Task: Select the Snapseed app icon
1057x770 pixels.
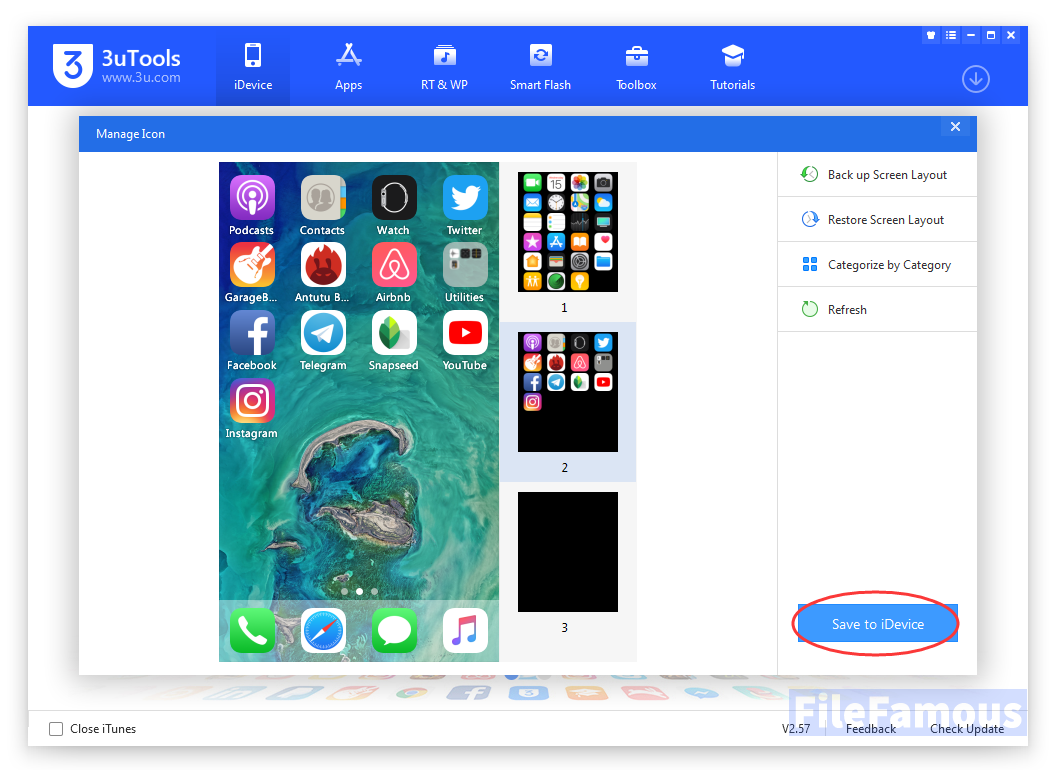Action: click(x=394, y=333)
